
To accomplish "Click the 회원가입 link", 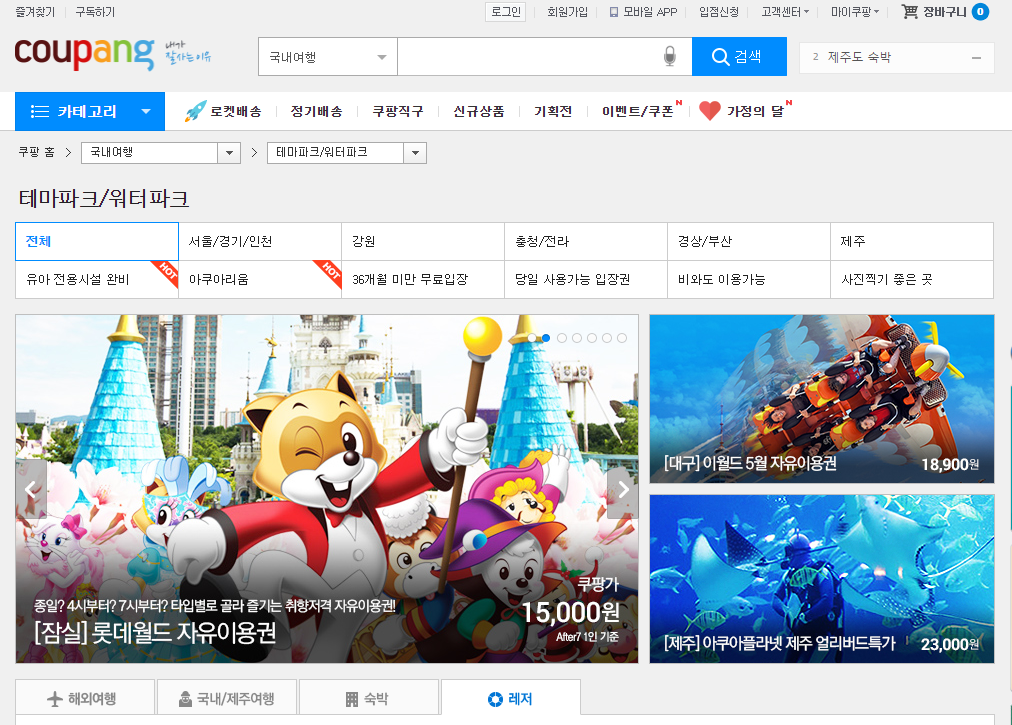I will click(x=567, y=12).
